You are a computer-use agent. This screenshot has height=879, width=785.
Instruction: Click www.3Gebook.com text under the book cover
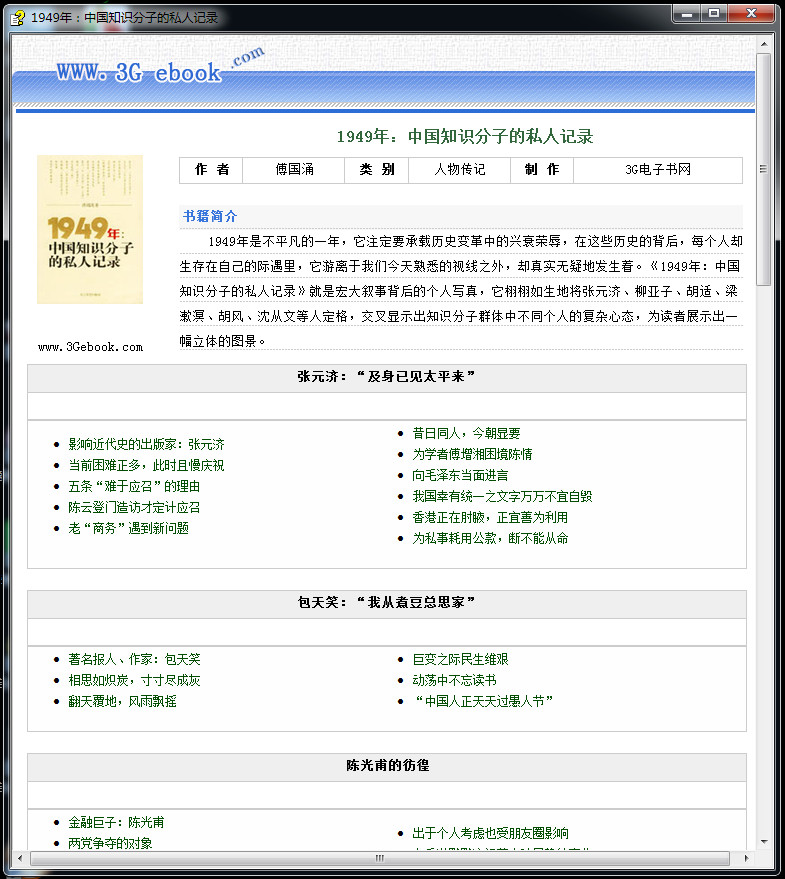tap(90, 347)
